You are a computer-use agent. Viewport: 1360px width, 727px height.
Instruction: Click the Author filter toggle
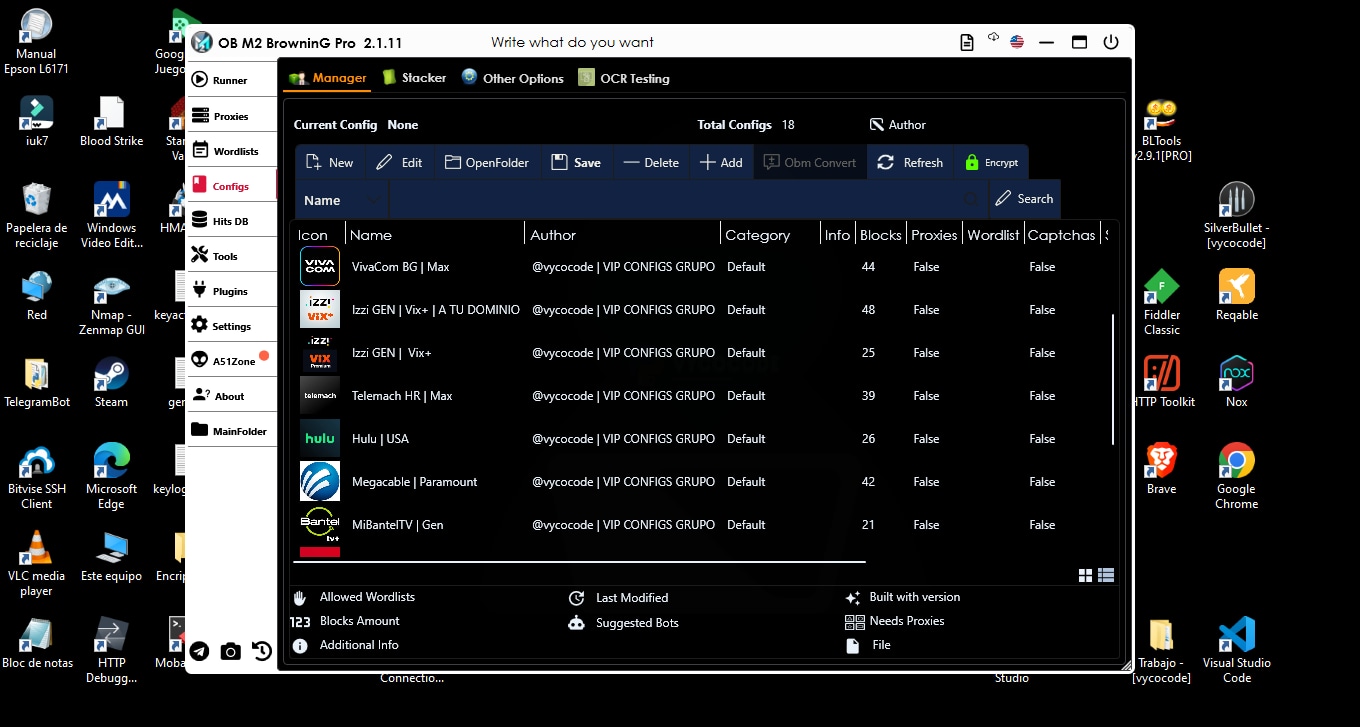coord(898,125)
